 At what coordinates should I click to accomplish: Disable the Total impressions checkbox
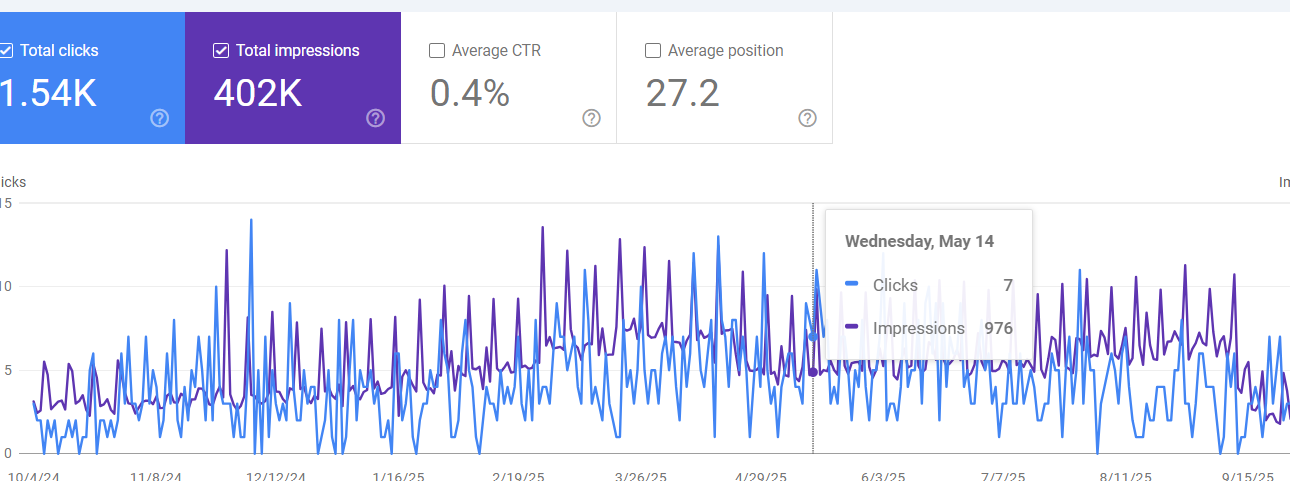pos(221,51)
